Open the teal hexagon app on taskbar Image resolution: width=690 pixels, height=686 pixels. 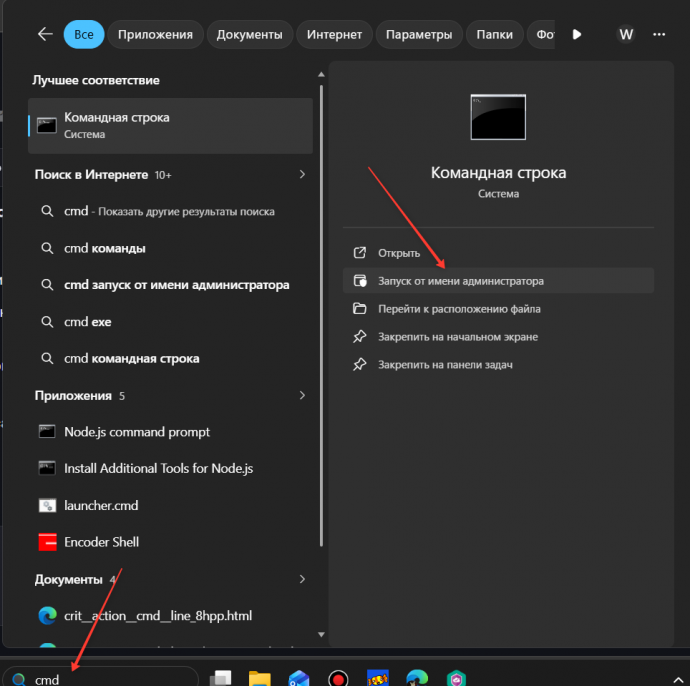456,678
